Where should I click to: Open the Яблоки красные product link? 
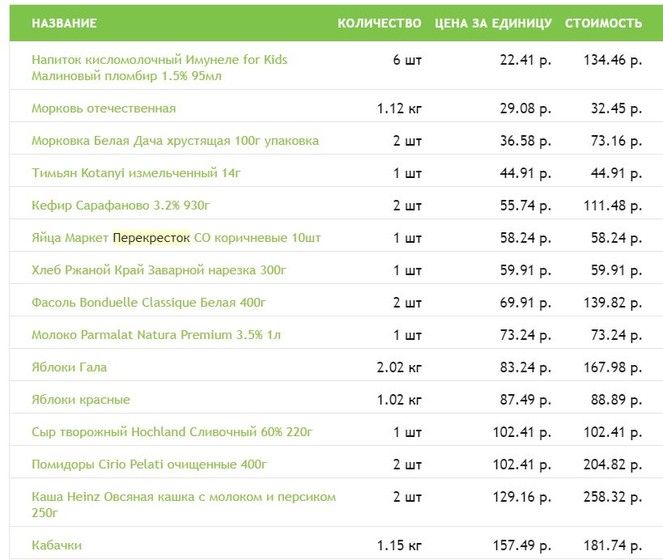tap(81, 399)
